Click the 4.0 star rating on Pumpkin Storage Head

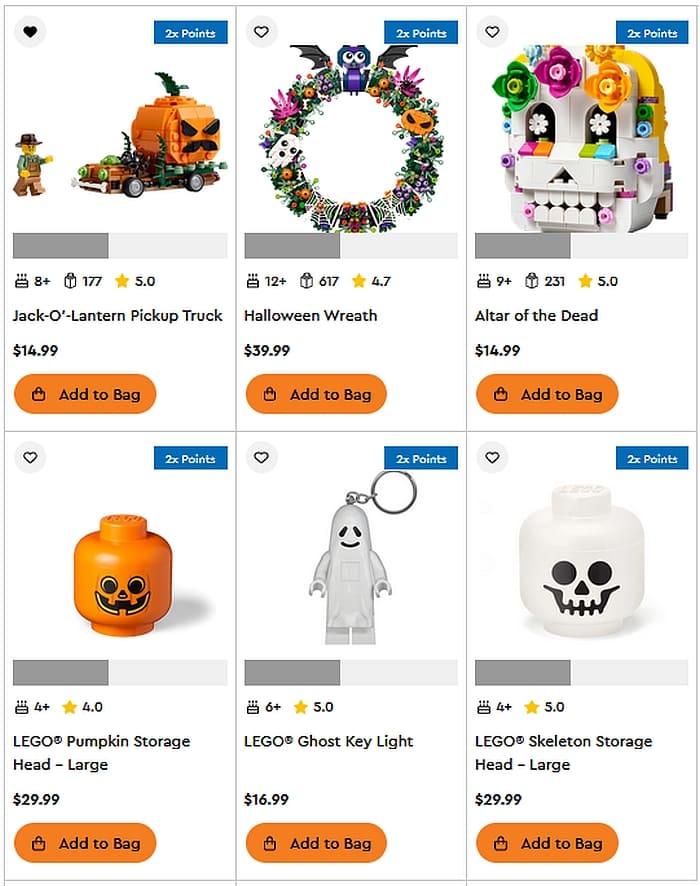tap(83, 707)
